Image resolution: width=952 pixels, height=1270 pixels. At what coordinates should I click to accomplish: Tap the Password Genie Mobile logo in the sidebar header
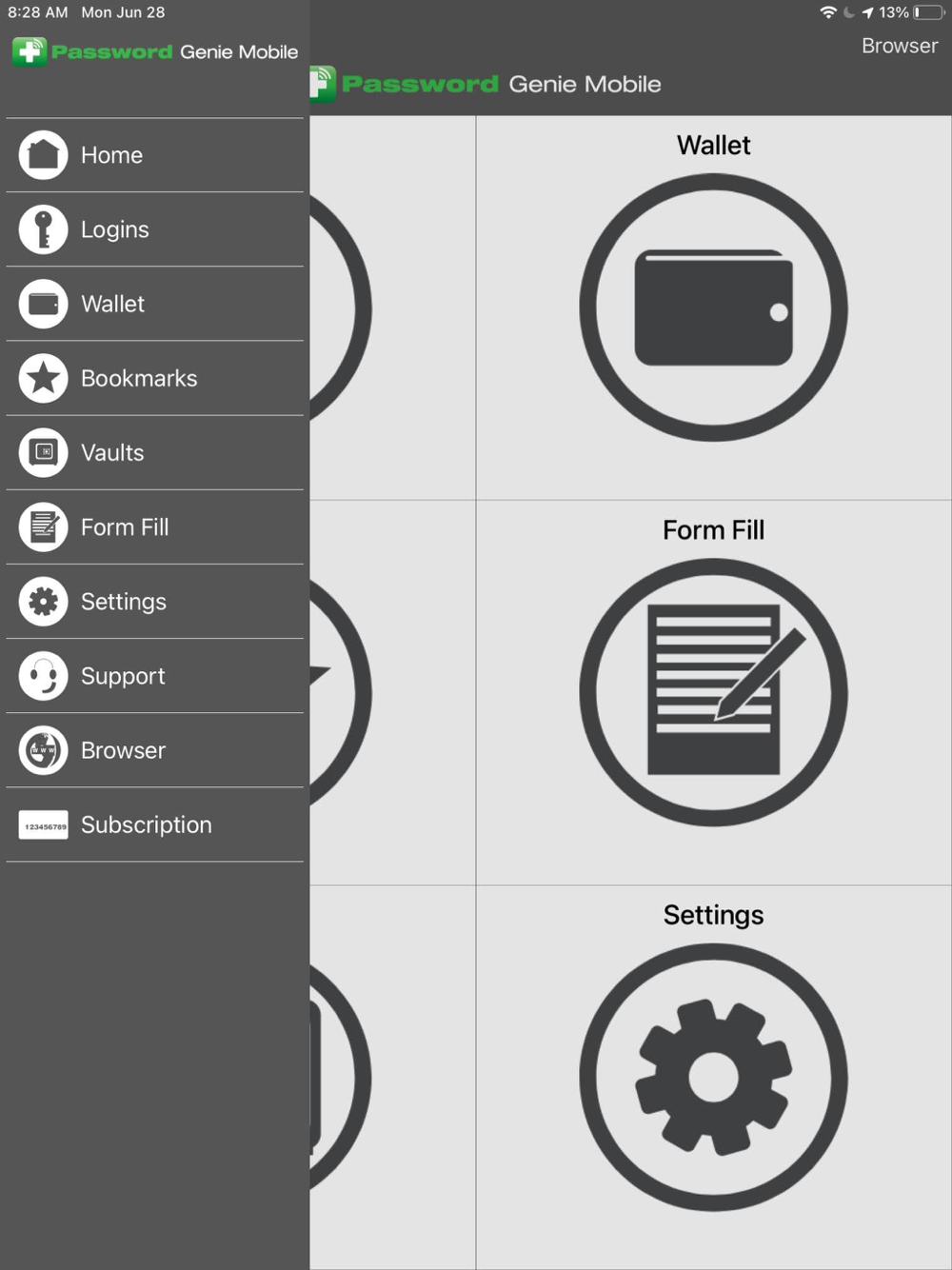click(x=155, y=51)
